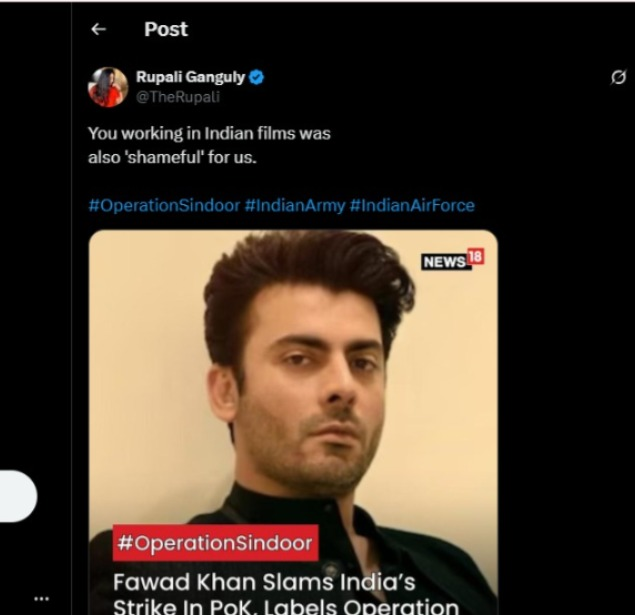Open the #IndianAirForce hashtag
Screen dimensions: 635x615
412,205
